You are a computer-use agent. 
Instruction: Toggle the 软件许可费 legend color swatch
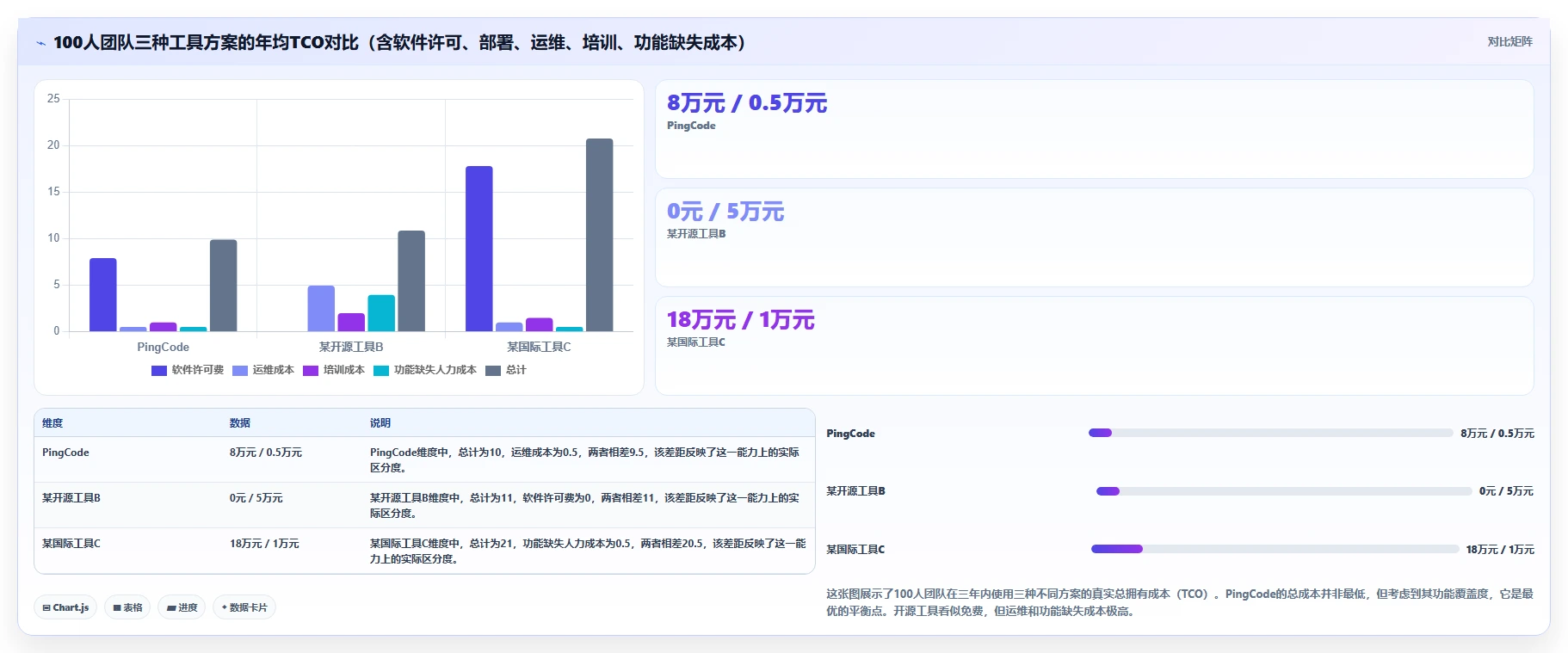click(x=159, y=371)
